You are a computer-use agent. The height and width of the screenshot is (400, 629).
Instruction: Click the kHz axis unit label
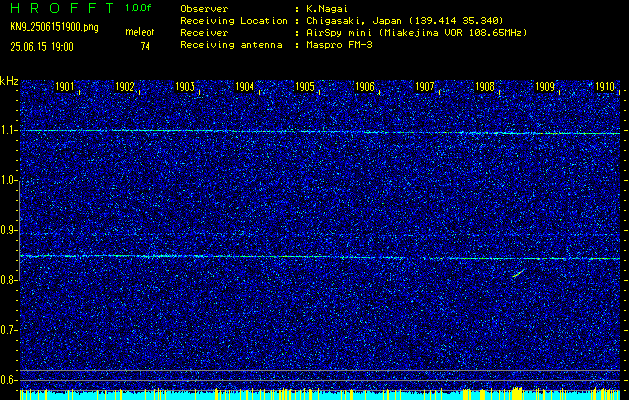coord(9,81)
